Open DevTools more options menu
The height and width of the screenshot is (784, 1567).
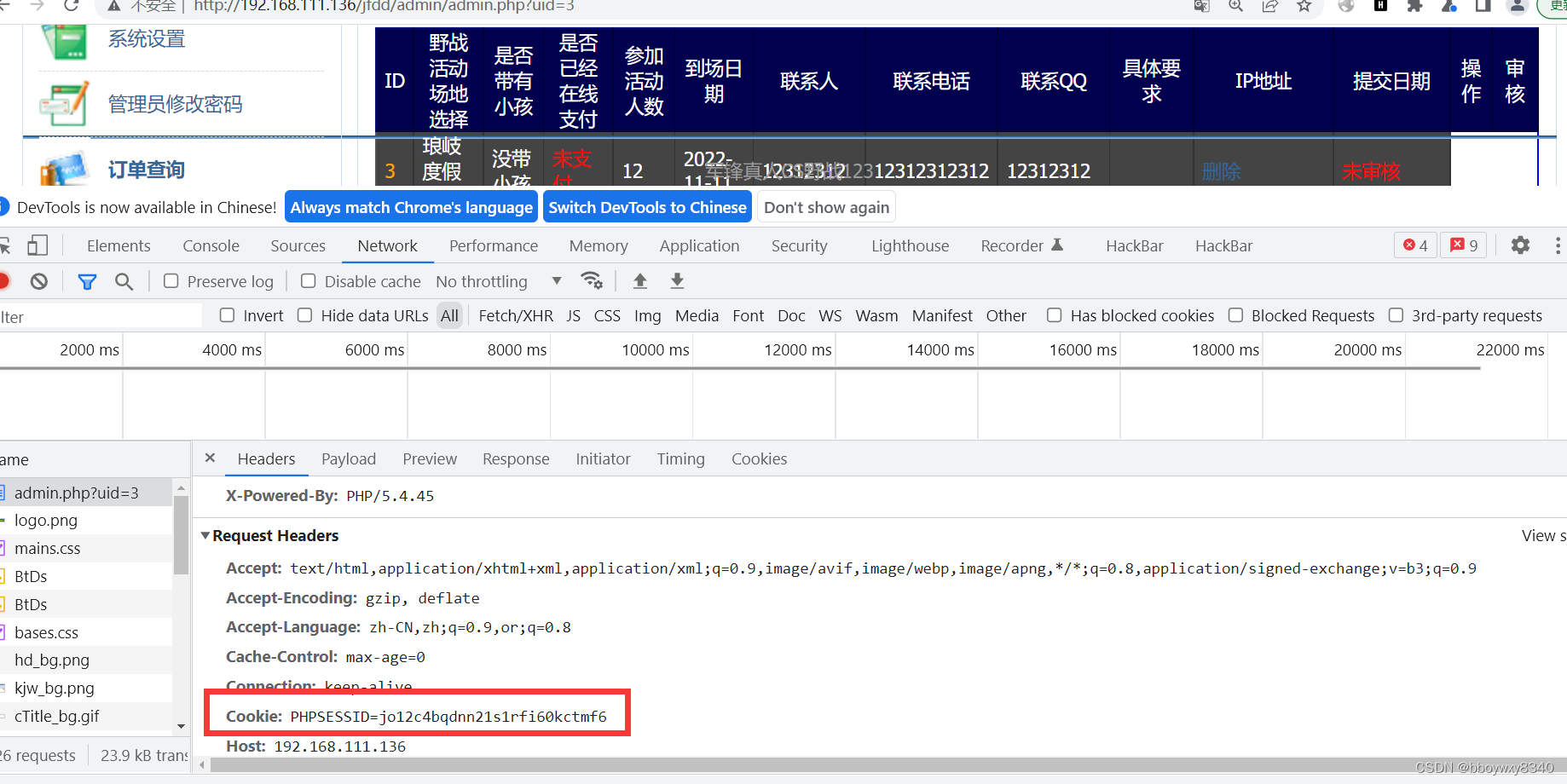[1558, 245]
